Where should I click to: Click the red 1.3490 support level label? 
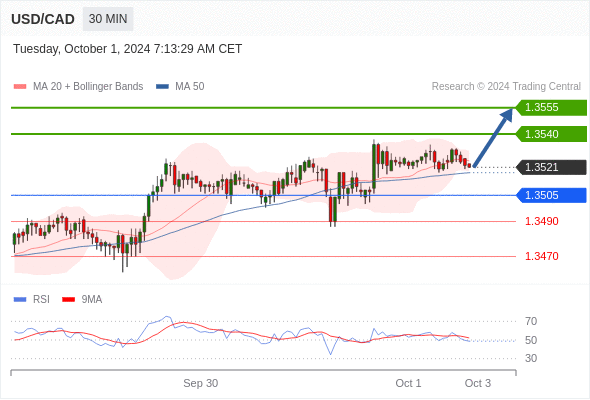[541, 221]
